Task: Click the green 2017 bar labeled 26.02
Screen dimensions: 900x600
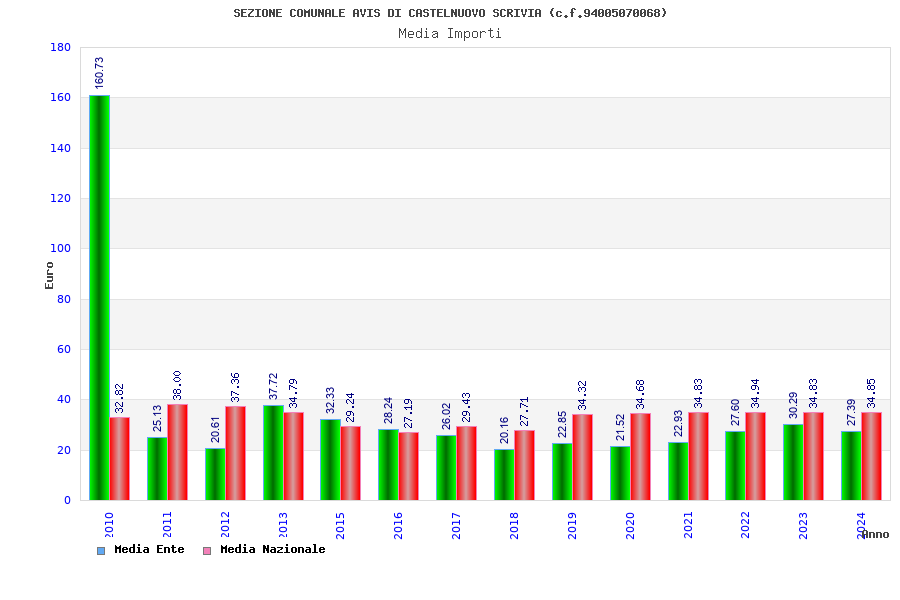Action: 447,467
